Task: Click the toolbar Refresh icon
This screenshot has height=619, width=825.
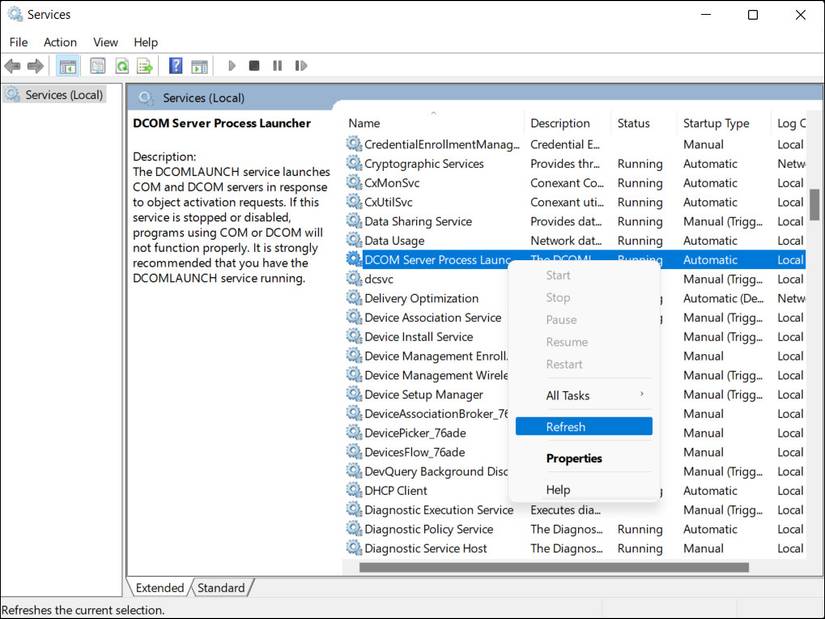Action: [121, 66]
